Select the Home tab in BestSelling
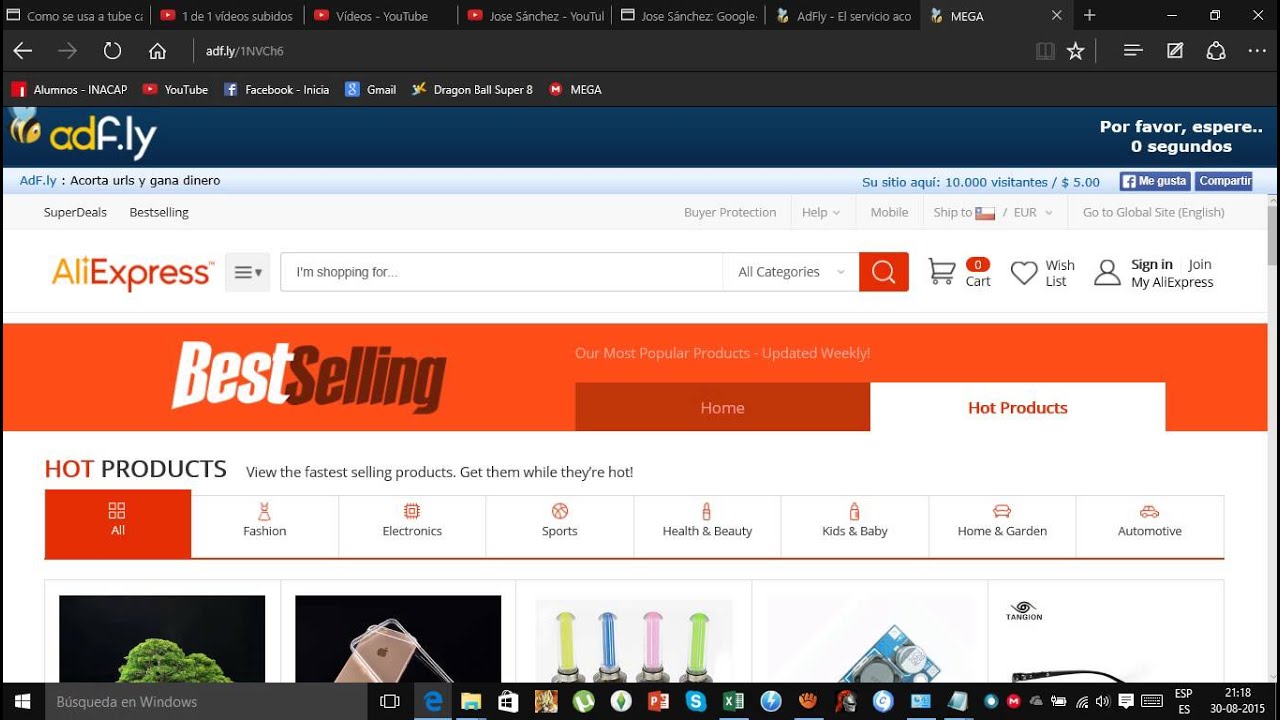 coord(722,407)
